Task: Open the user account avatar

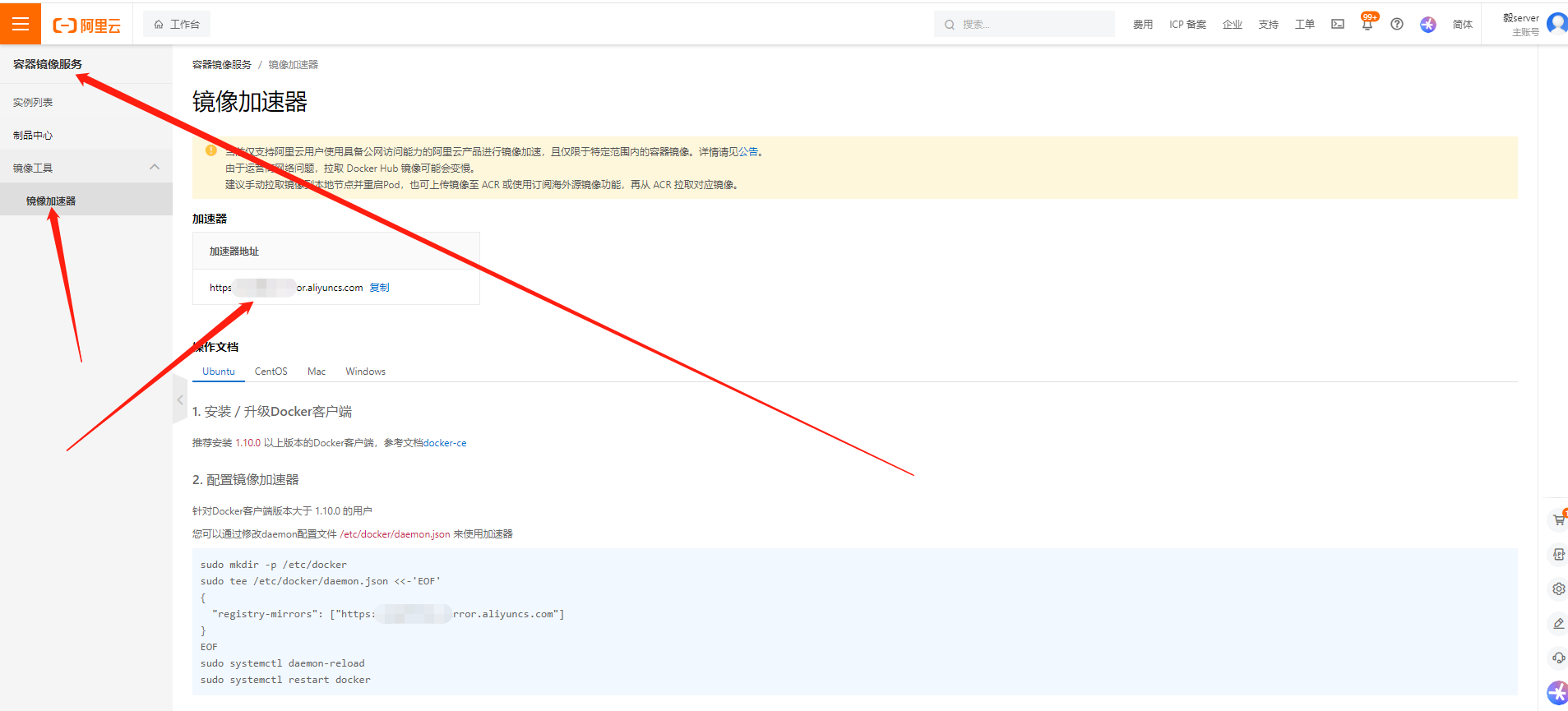Action: [1557, 23]
